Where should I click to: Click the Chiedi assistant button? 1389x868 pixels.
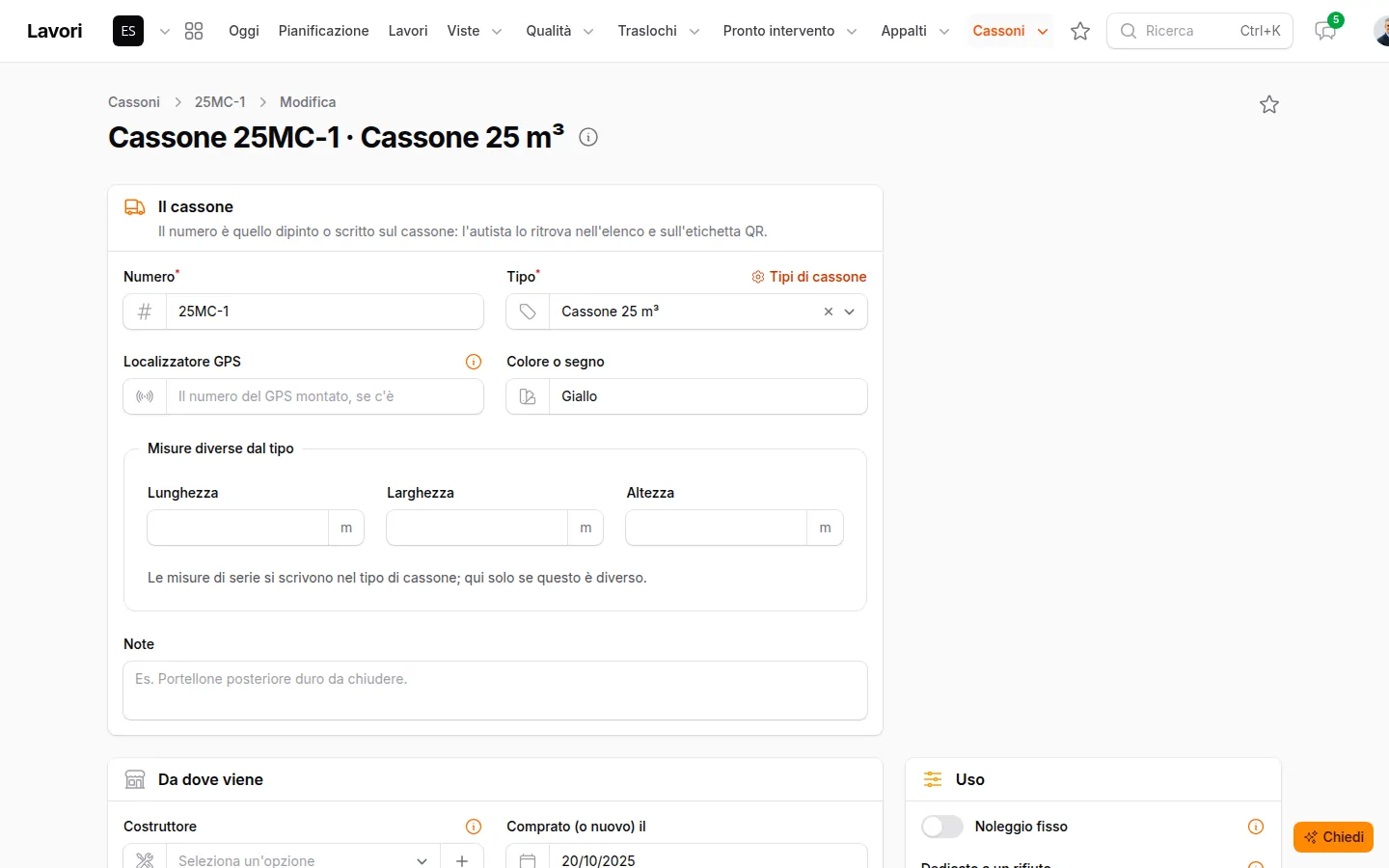1333,837
